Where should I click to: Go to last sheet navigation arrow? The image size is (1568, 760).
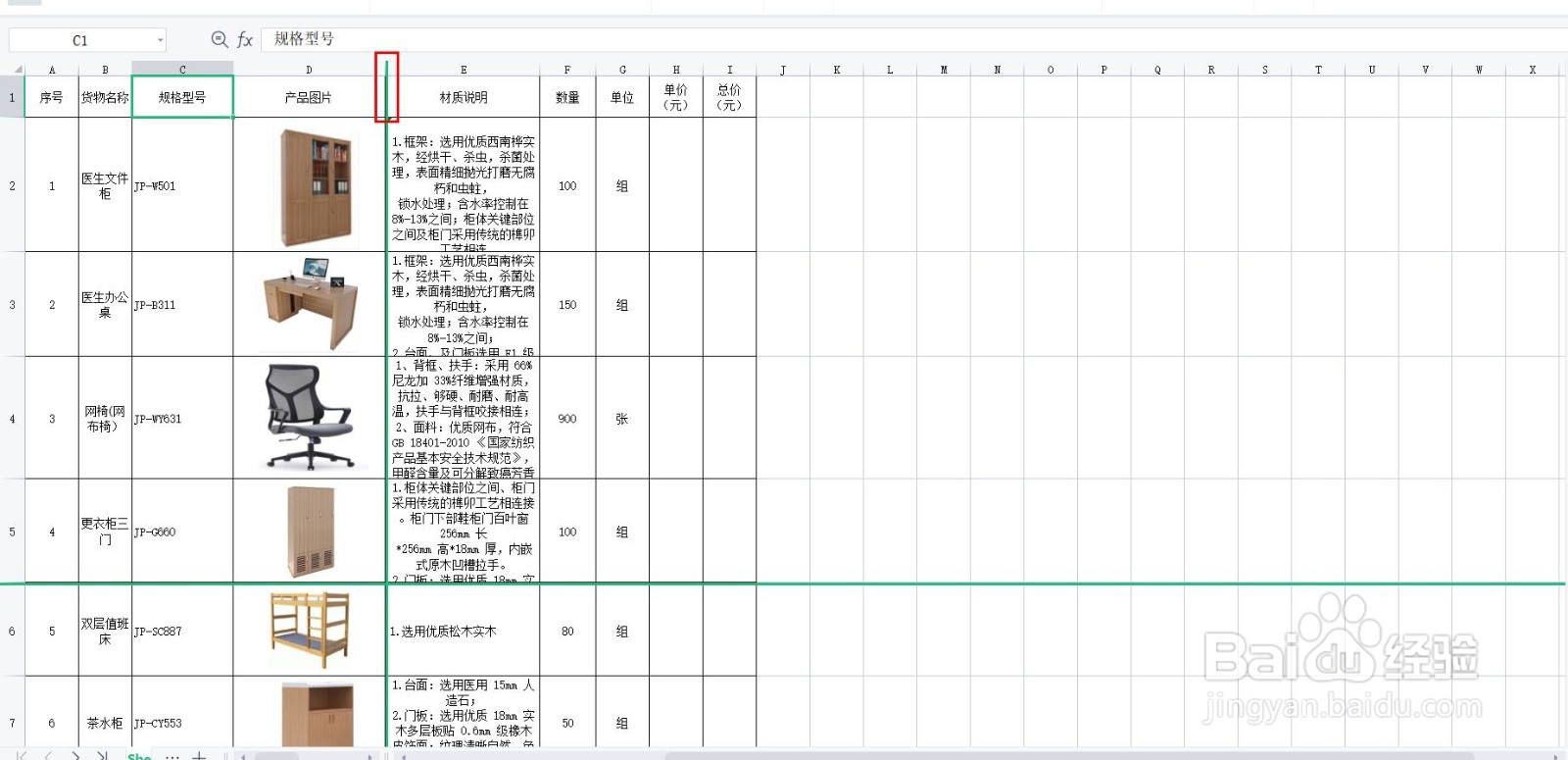[102, 755]
